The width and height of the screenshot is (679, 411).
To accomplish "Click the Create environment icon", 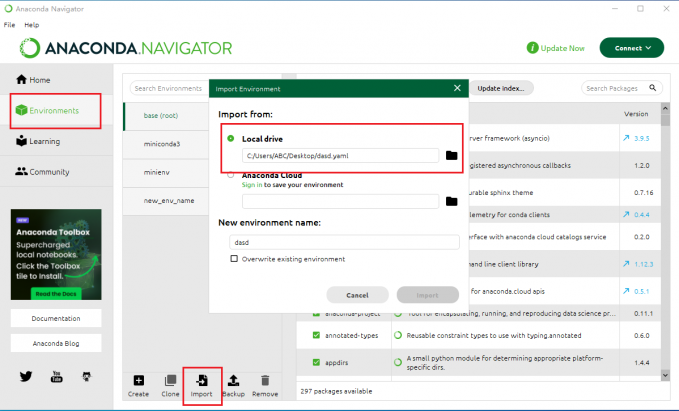I will click(x=139, y=381).
